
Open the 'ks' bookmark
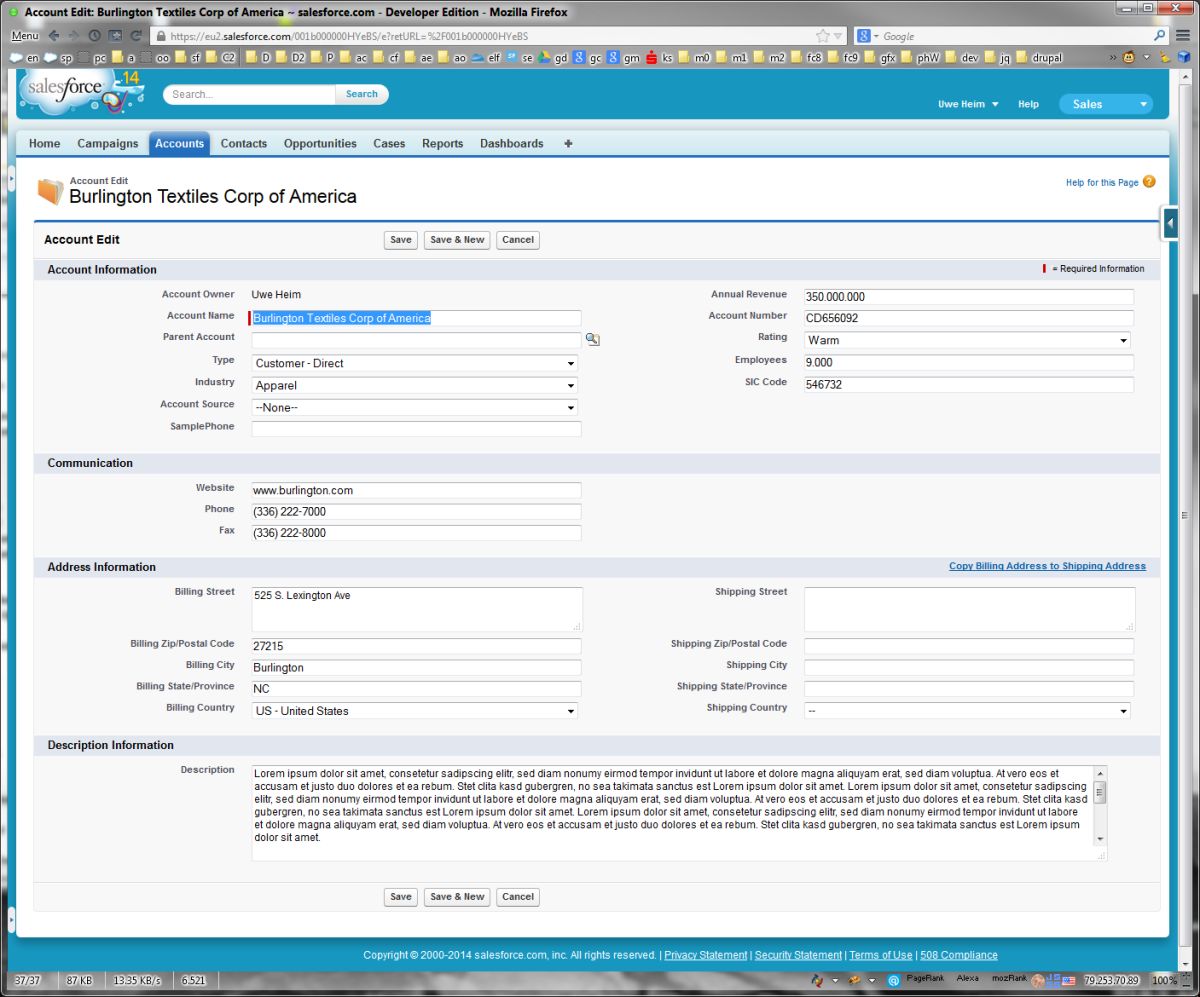click(x=660, y=58)
